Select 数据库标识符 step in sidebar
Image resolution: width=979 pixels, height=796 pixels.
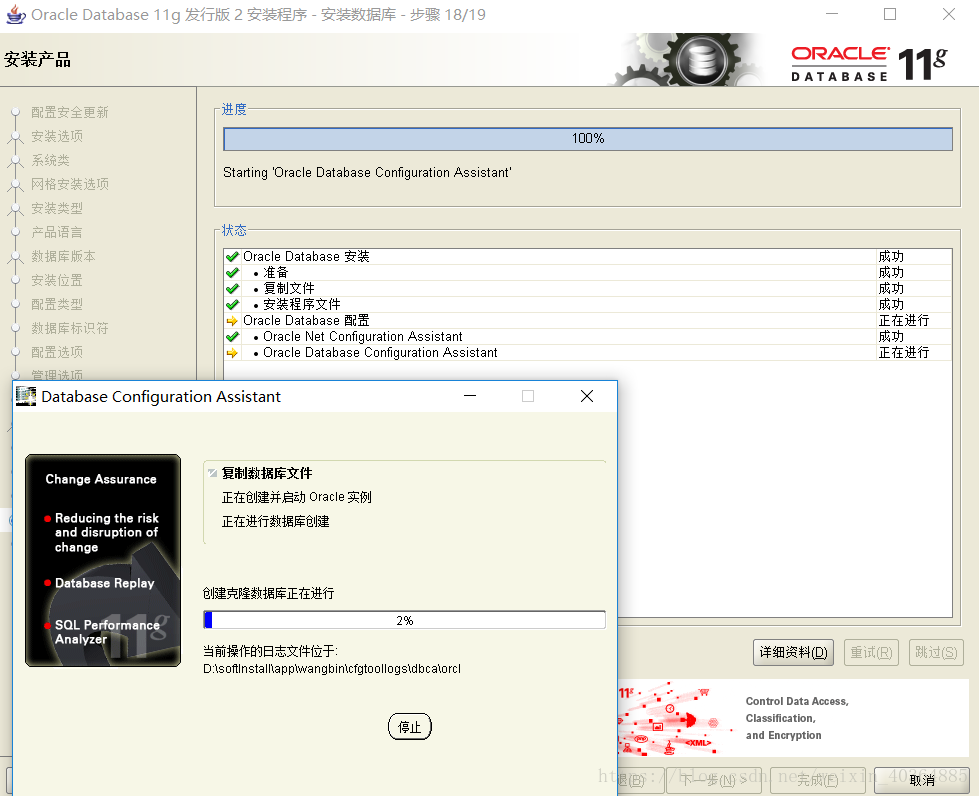pyautogui.click(x=70, y=328)
